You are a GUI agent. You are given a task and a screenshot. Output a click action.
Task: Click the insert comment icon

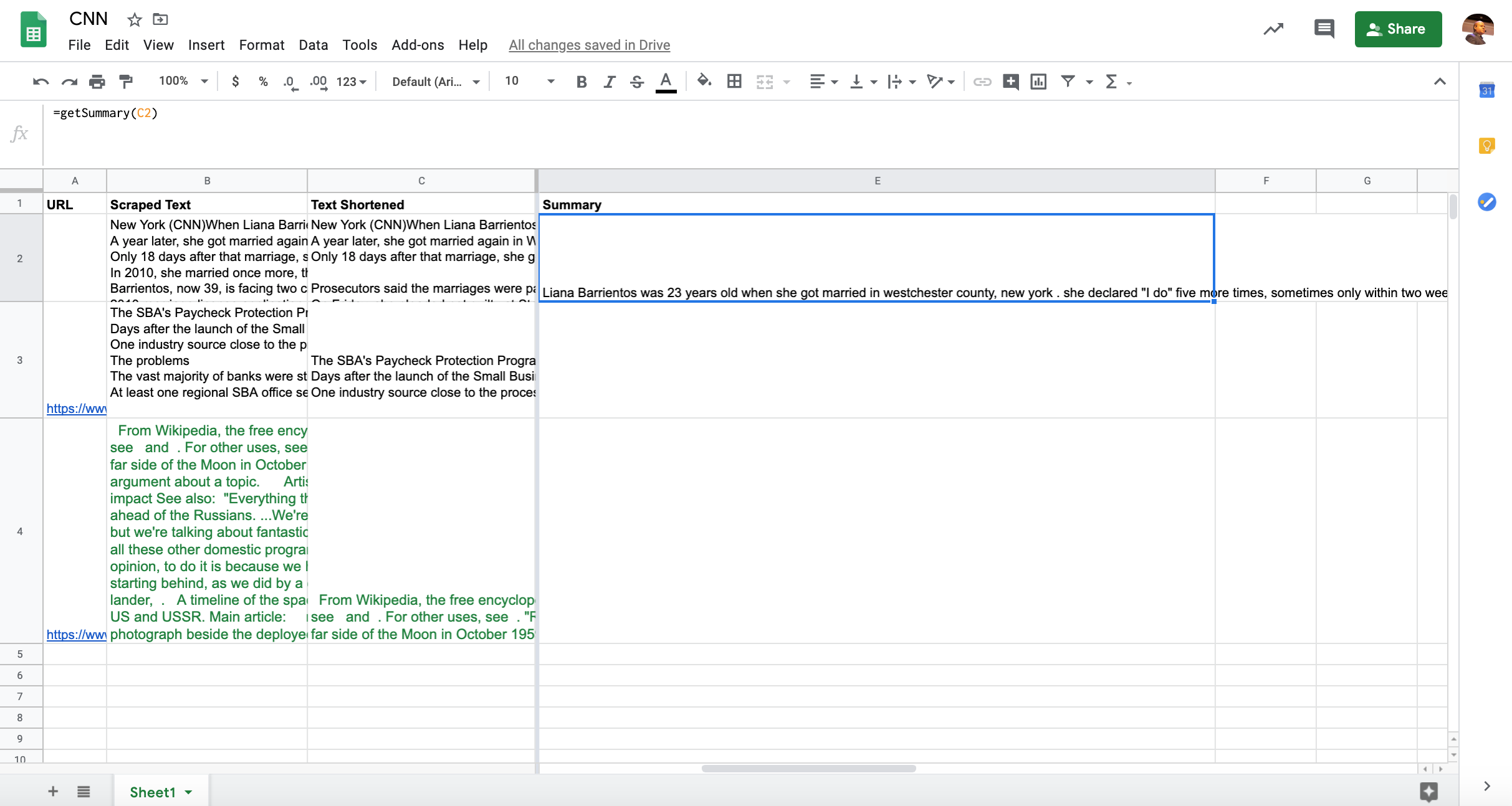pos(1010,82)
